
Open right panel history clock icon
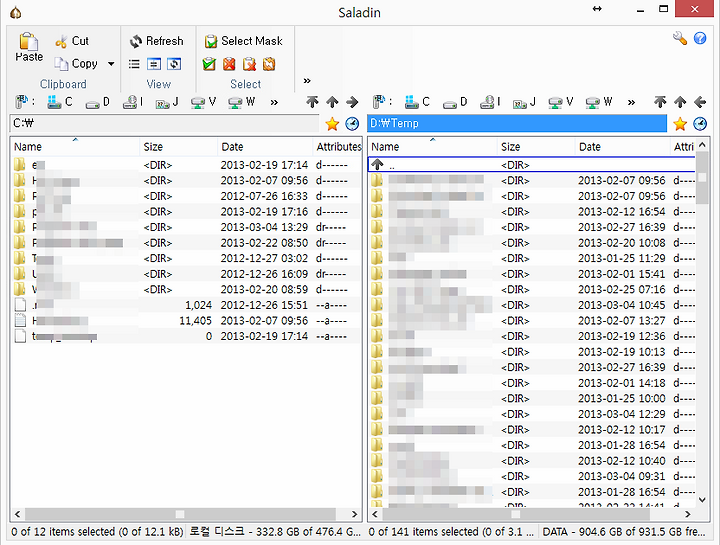(700, 124)
